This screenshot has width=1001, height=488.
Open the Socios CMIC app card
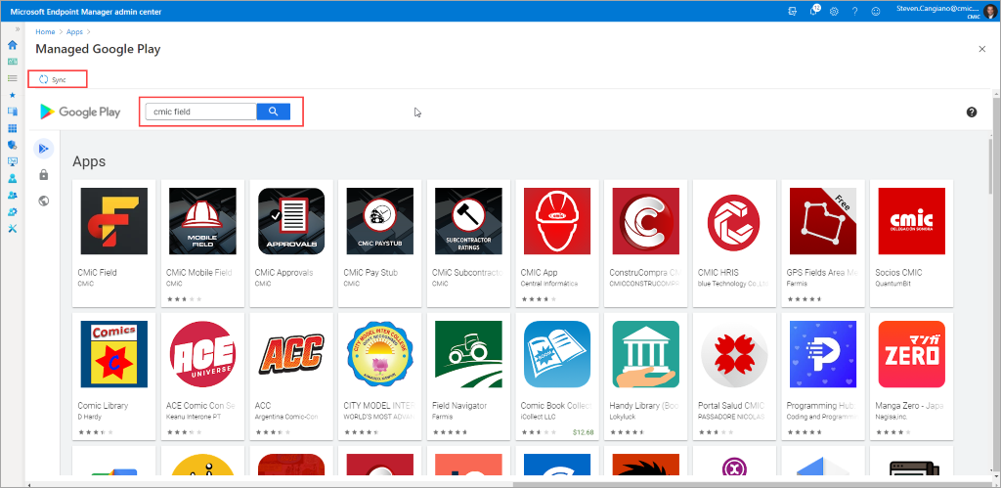(x=912, y=243)
